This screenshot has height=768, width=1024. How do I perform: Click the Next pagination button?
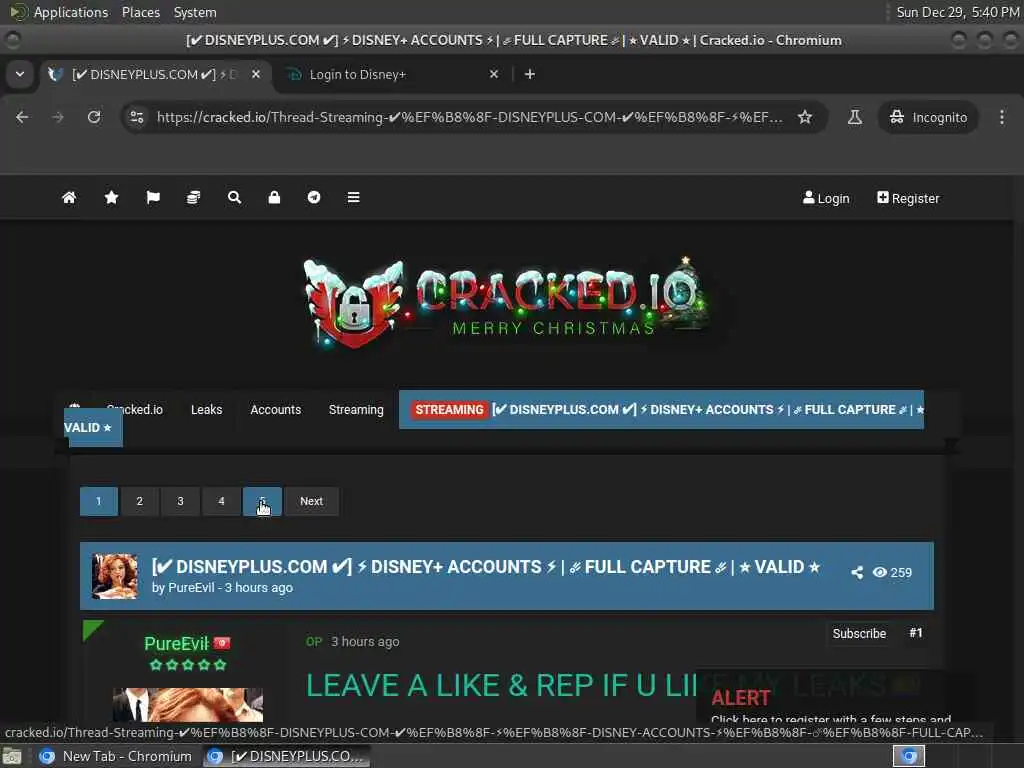[x=312, y=501]
